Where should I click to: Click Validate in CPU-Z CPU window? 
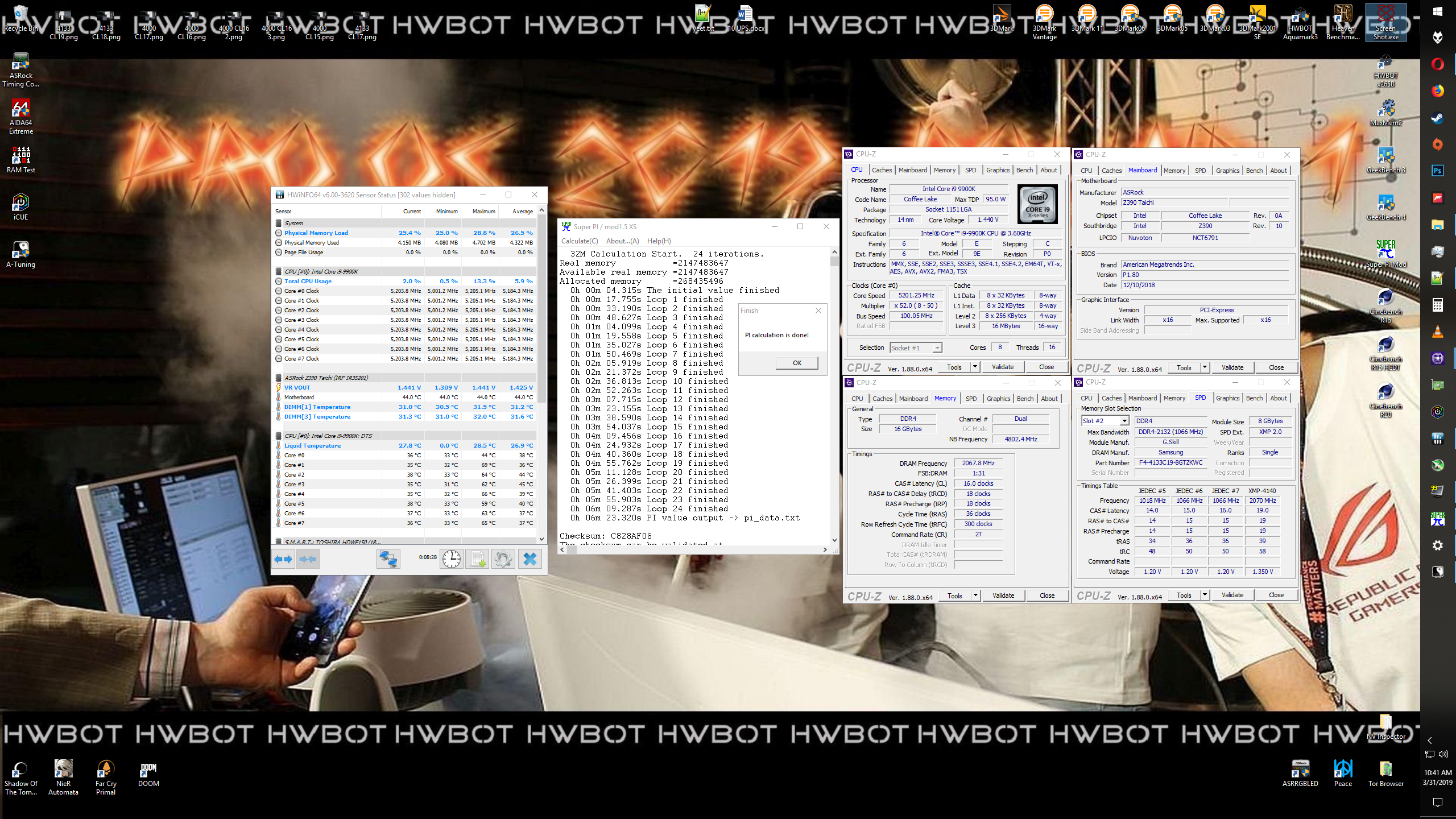click(x=1003, y=367)
